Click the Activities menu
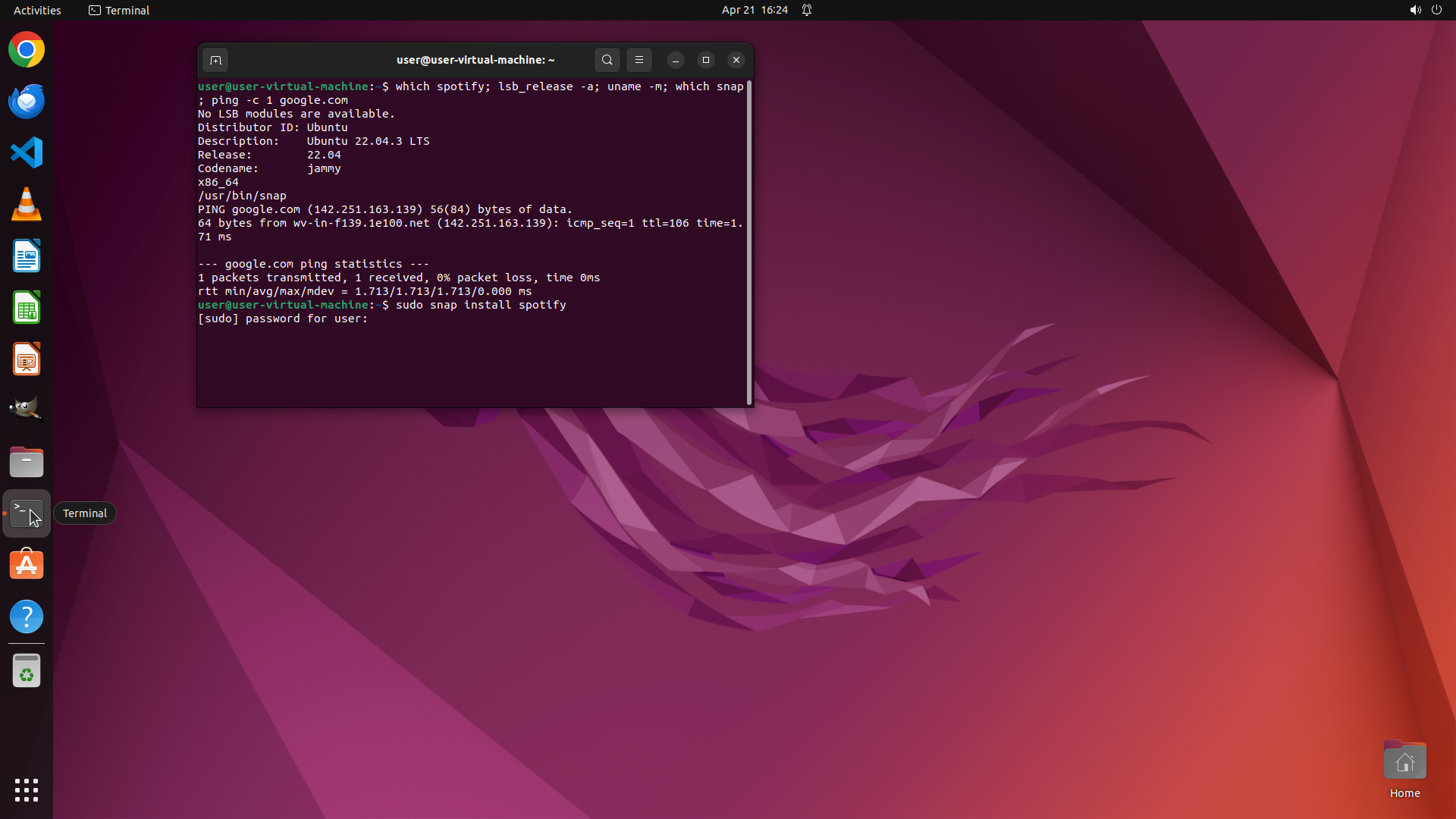 click(37, 10)
